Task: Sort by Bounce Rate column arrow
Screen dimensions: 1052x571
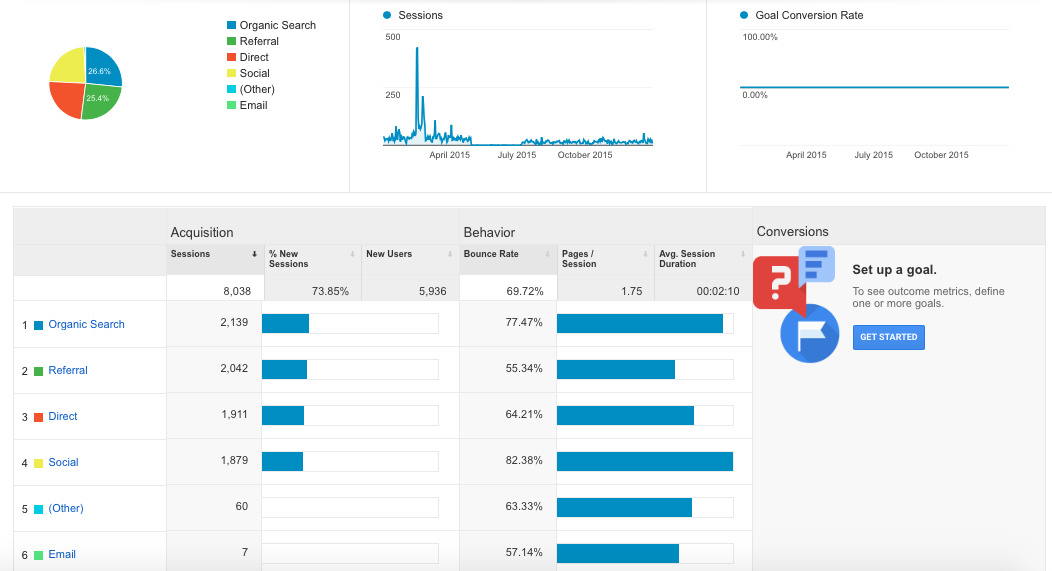Action: click(x=547, y=254)
